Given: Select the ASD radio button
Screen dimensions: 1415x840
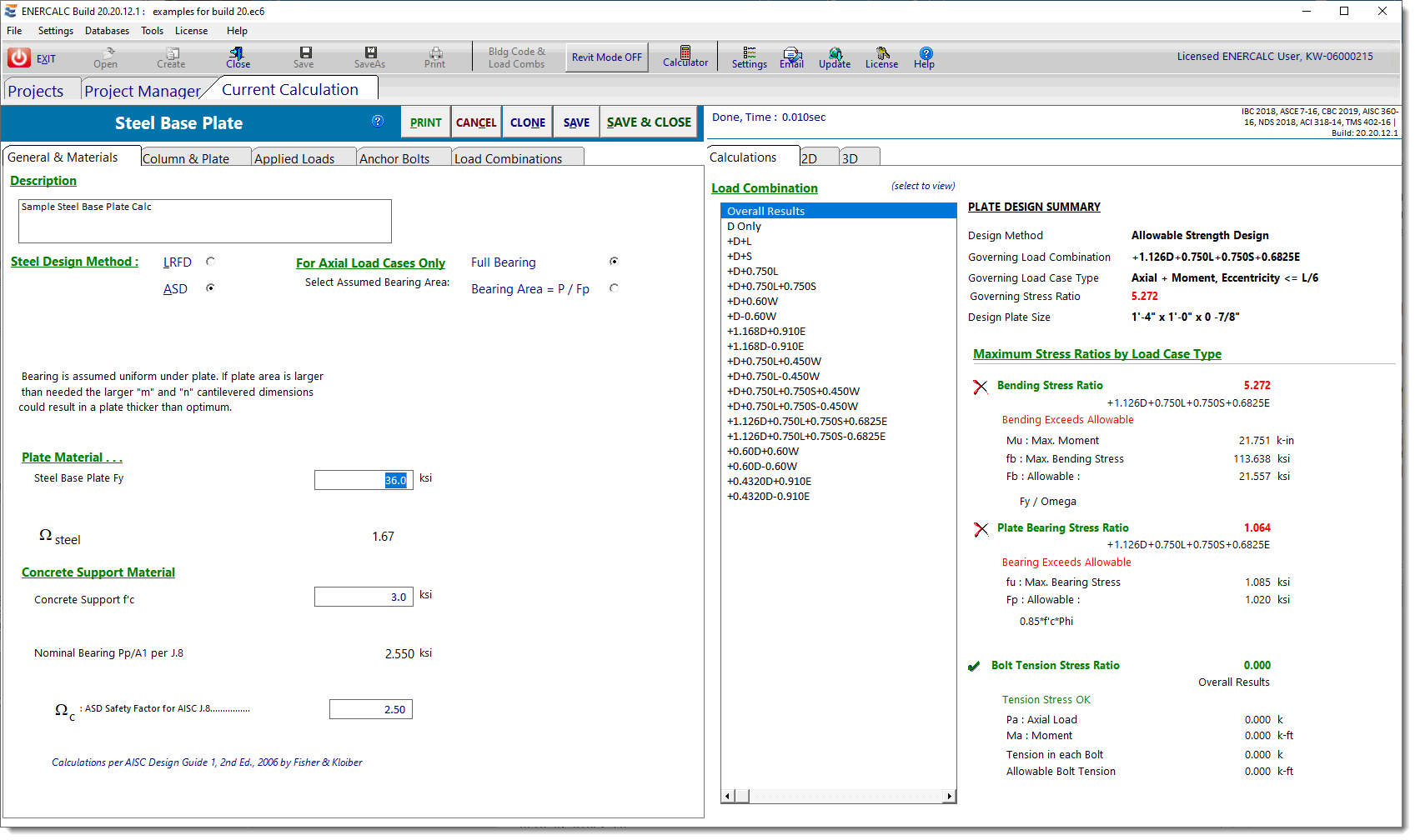Looking at the screenshot, I should 210,287.
